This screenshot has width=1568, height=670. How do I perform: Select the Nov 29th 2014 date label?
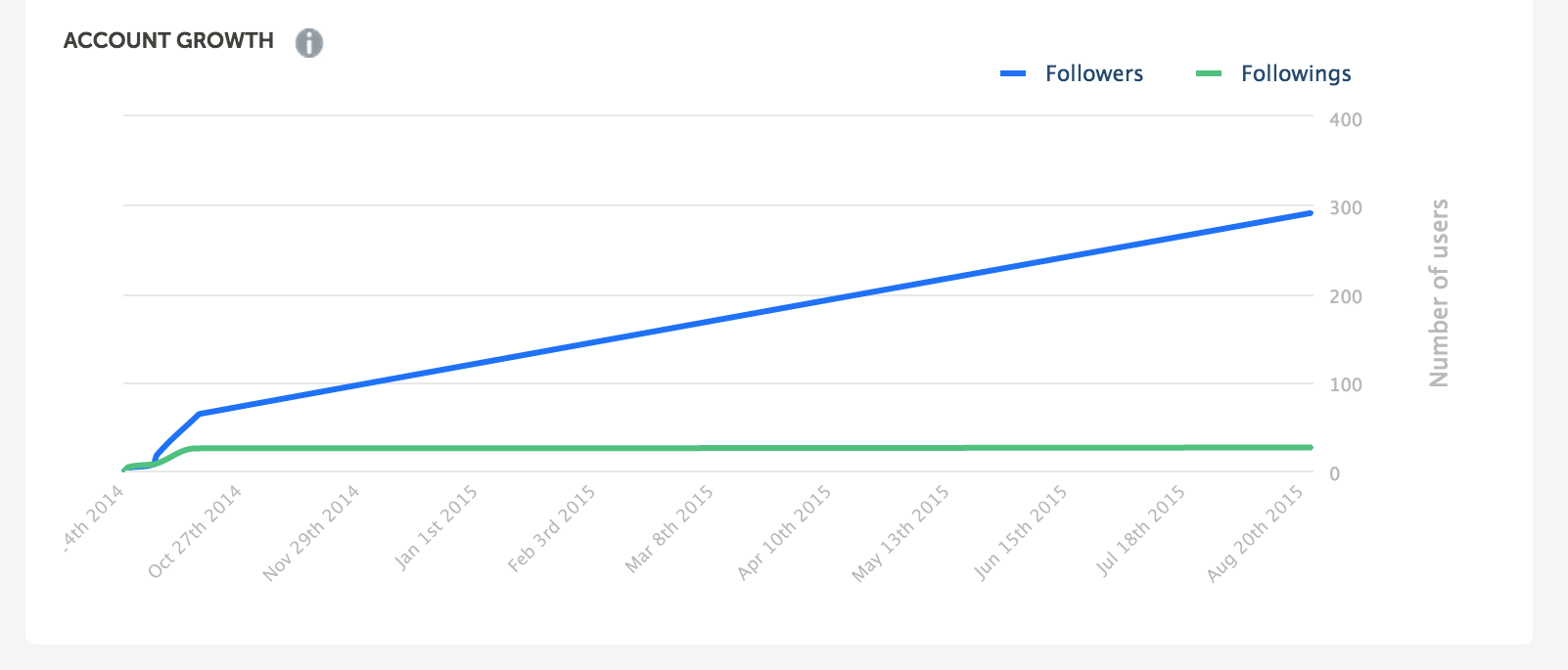[311, 534]
